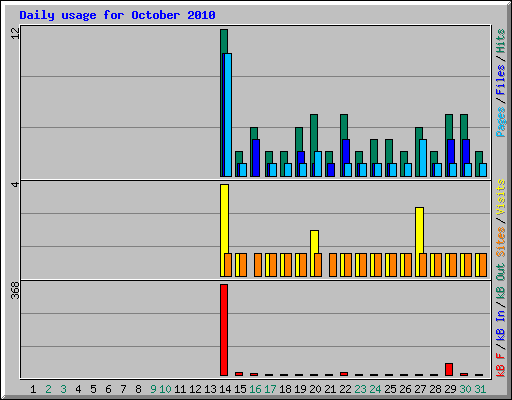
Task: Select green day label '31'
Action: [x=480, y=389]
